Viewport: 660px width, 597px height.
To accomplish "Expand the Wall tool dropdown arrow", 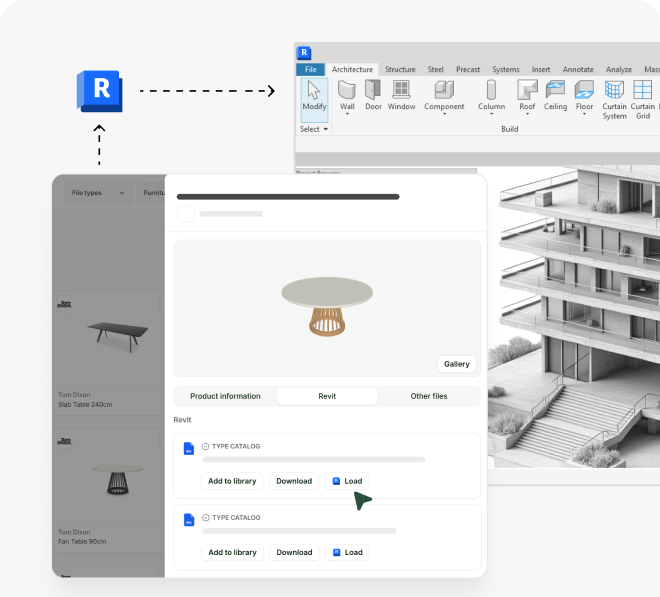I will (x=347, y=114).
